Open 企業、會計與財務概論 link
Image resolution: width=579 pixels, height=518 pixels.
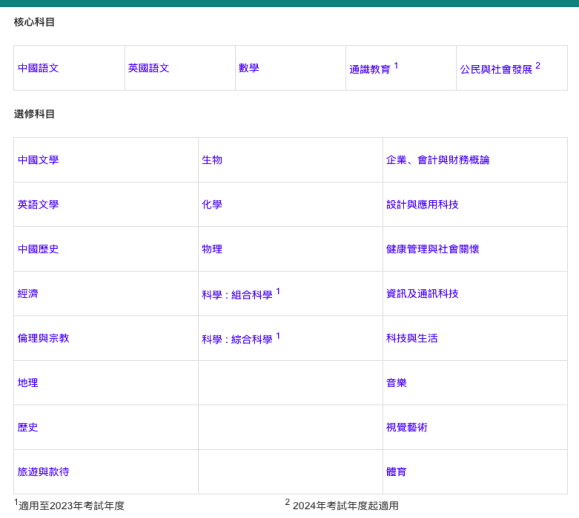point(438,160)
